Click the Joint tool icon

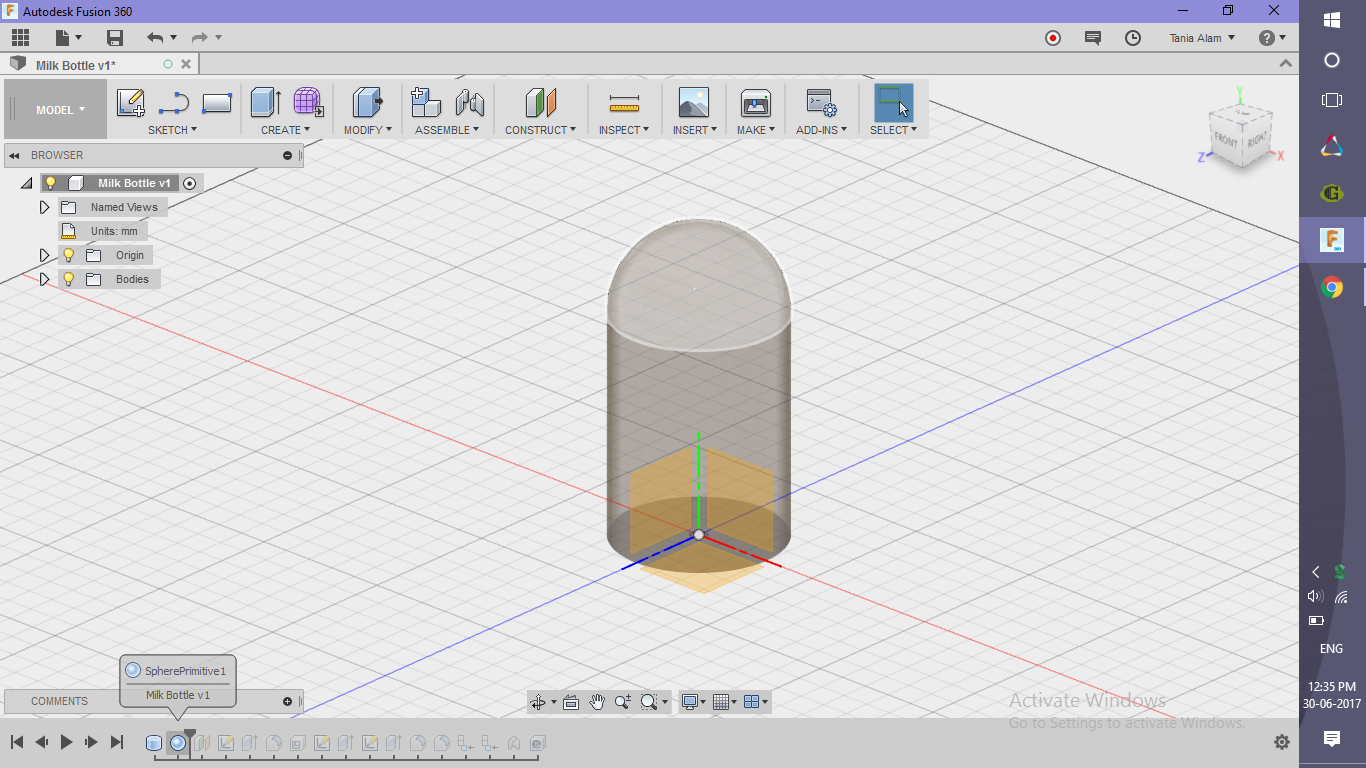click(x=469, y=103)
